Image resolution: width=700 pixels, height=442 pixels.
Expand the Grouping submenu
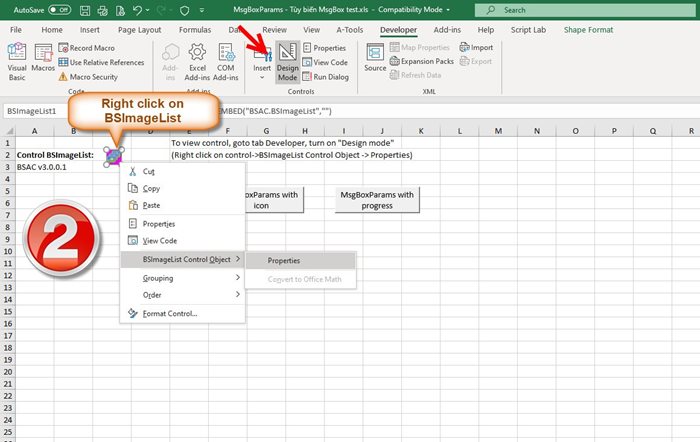coord(183,278)
